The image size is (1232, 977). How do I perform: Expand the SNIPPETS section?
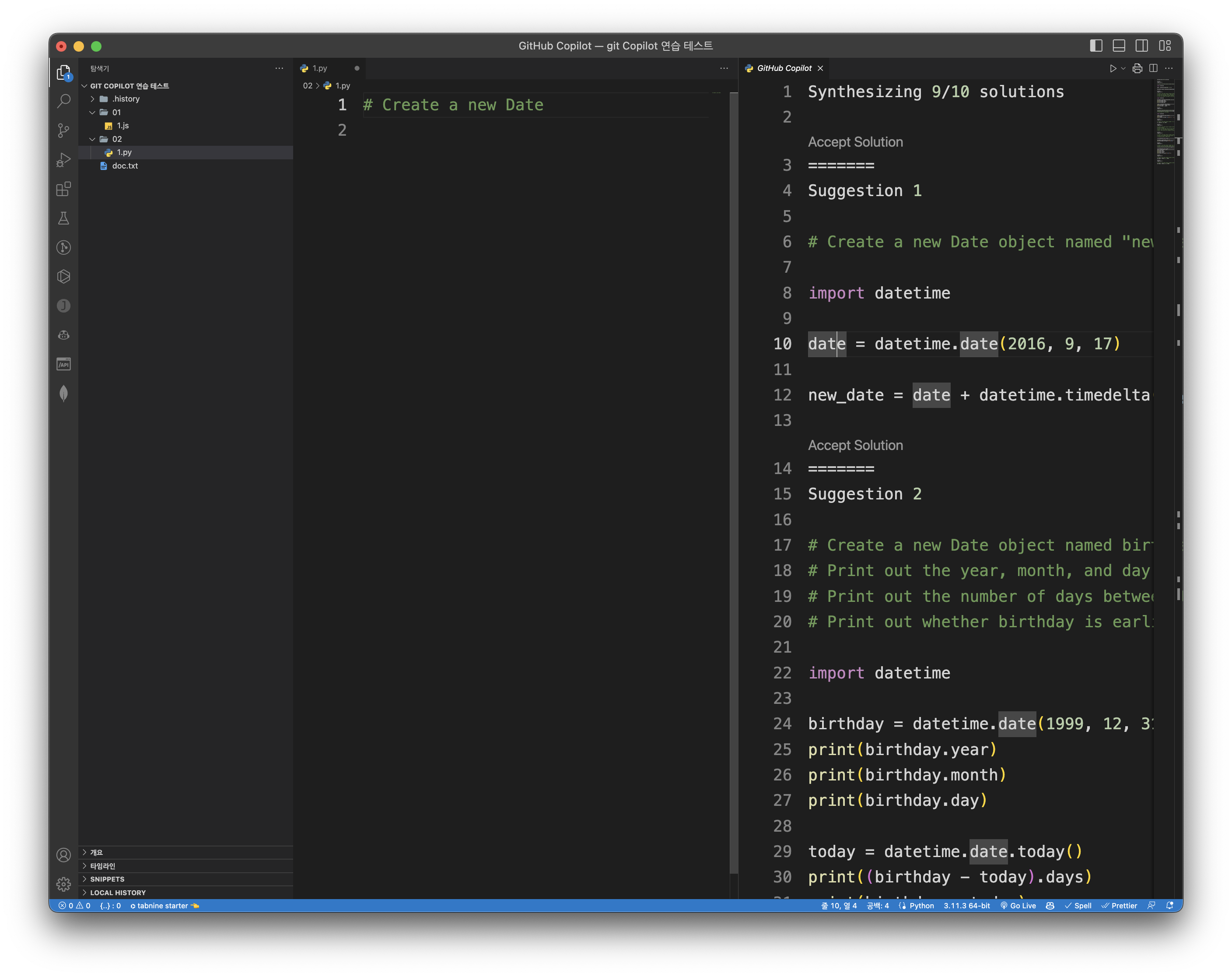[x=185, y=879]
